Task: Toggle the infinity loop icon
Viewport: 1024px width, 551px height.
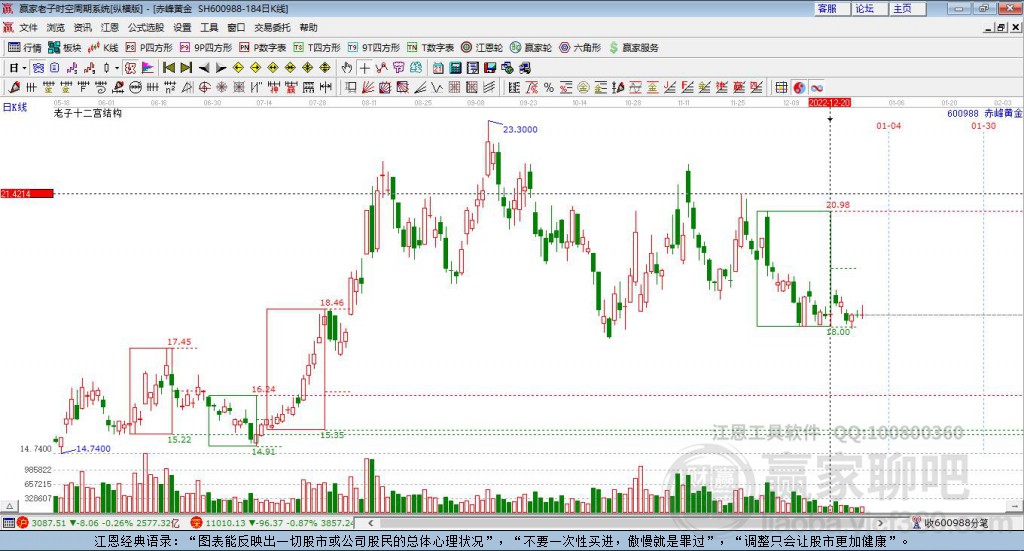Action: pyautogui.click(x=816, y=87)
